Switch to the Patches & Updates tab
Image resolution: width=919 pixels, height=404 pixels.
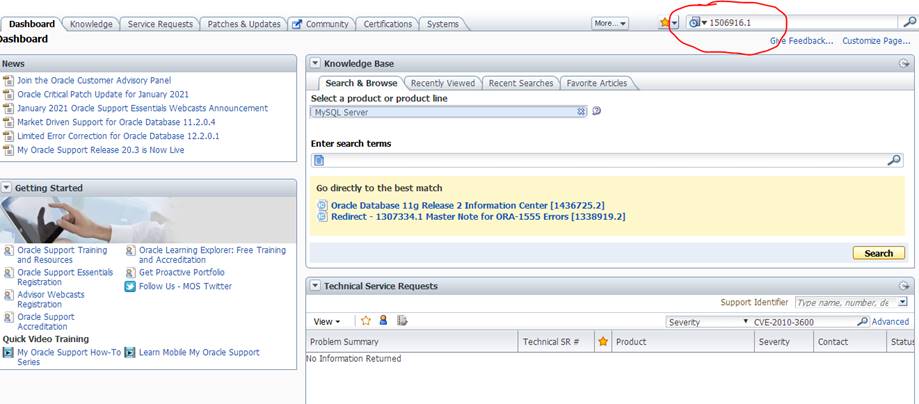coord(244,24)
